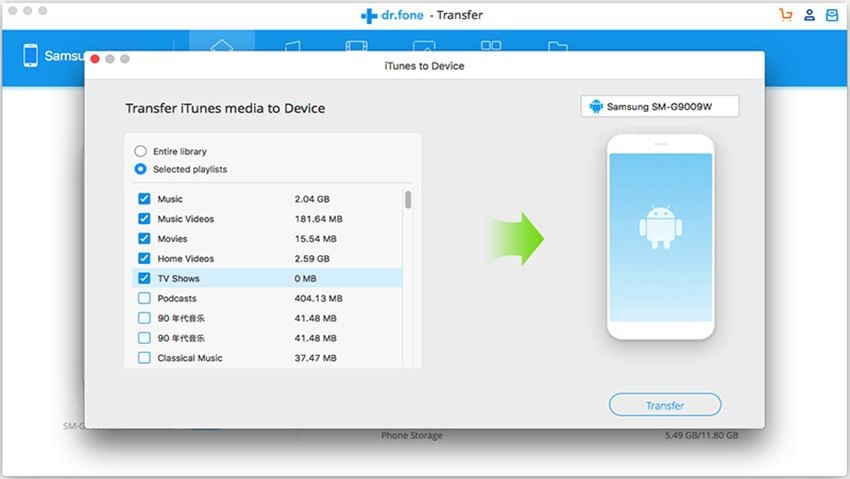Click the playlist list scrollbar thumb
Screen dimensions: 850x479
[408, 199]
